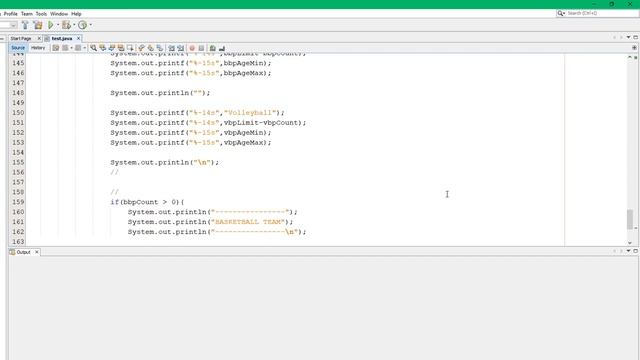Open the Debug Project dropdown arrow
640x360 pixels.
[74, 25]
